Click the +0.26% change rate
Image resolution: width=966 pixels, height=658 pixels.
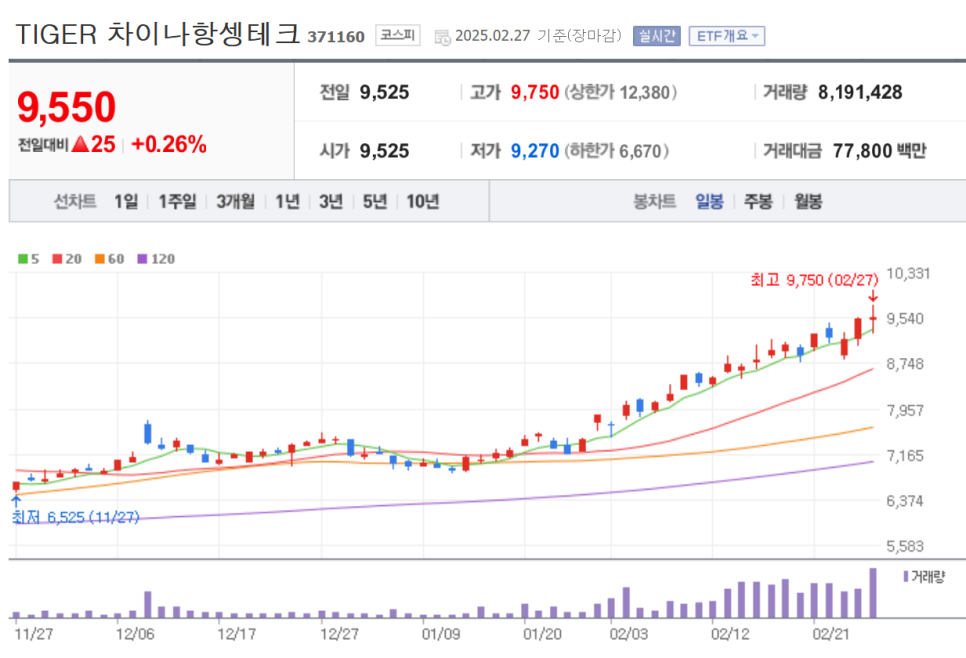(x=169, y=144)
